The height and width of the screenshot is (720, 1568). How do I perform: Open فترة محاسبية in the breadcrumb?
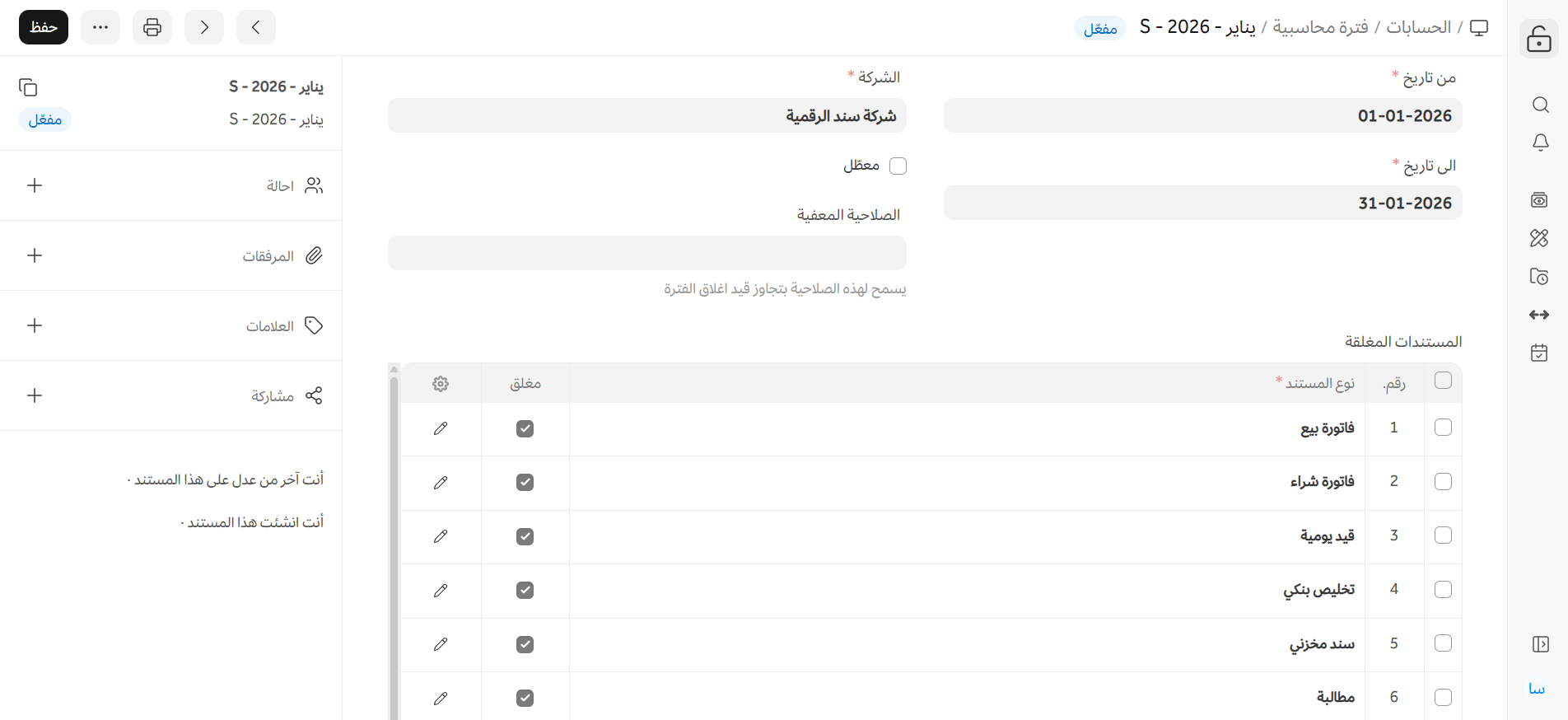tap(1320, 27)
